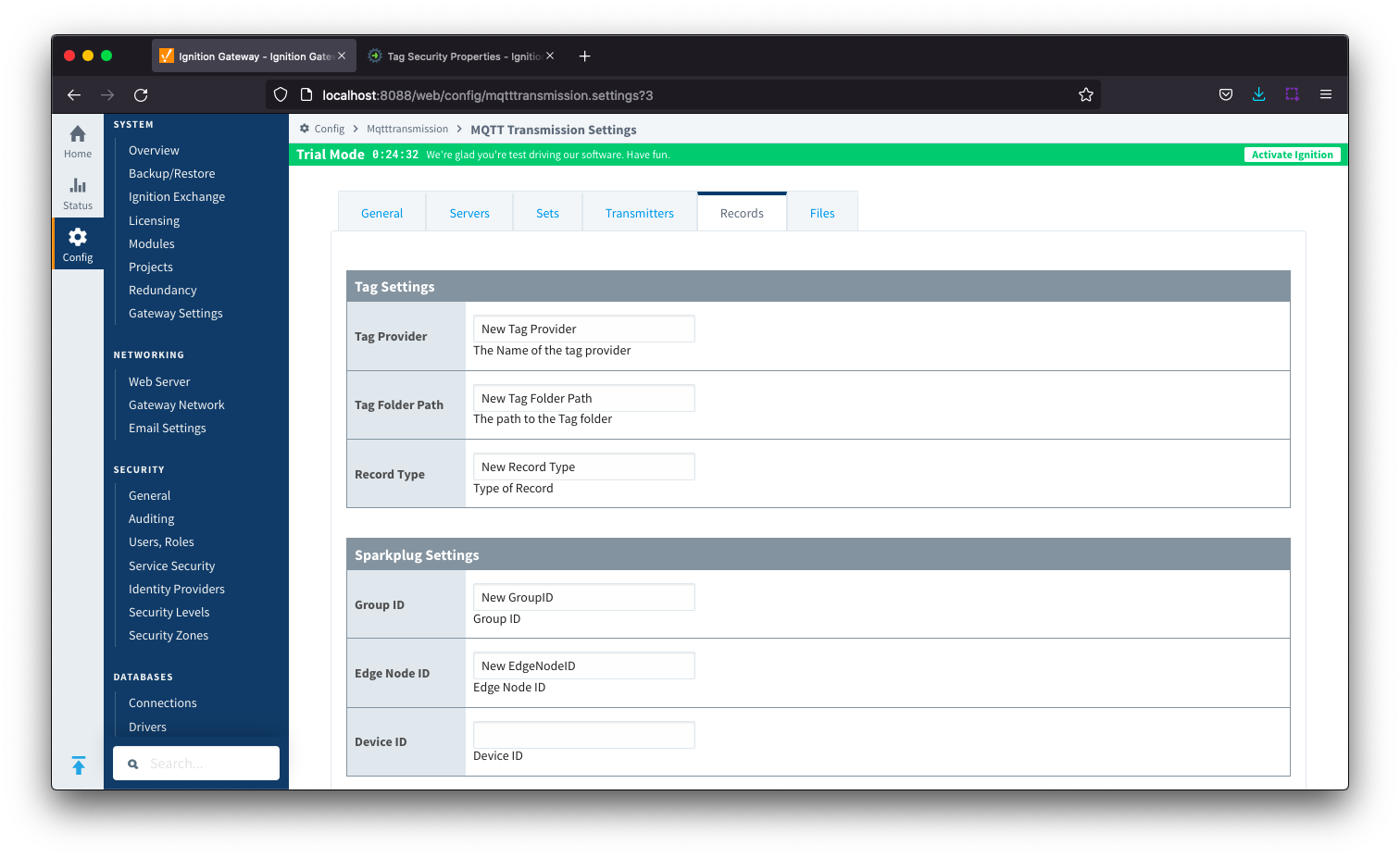This screenshot has width=1400, height=858.
Task: Open the Licensing page
Action: pos(154,221)
